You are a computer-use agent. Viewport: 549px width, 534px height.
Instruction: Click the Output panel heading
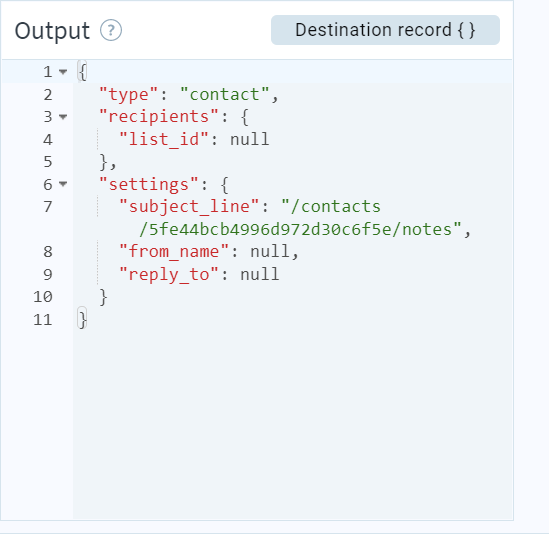click(52, 31)
